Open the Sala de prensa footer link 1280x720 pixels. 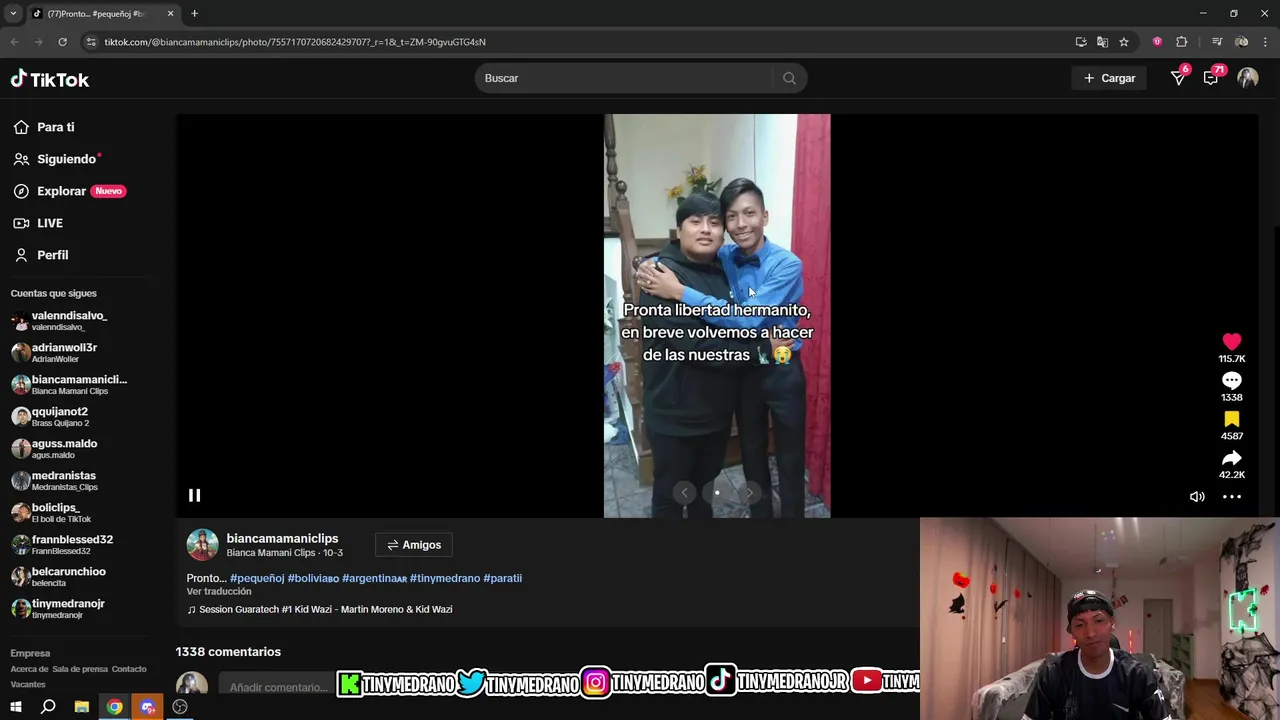80,669
